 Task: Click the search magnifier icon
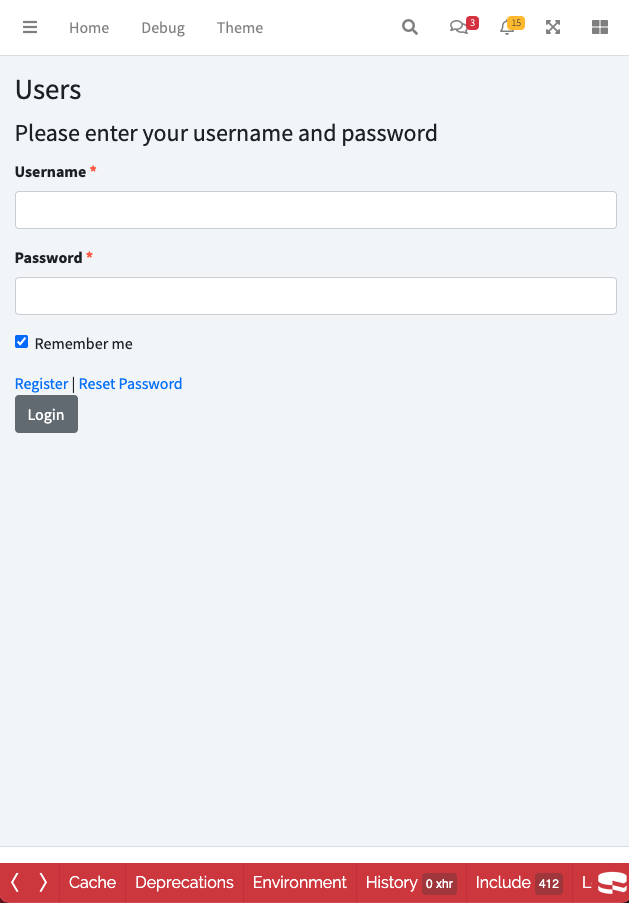point(410,28)
